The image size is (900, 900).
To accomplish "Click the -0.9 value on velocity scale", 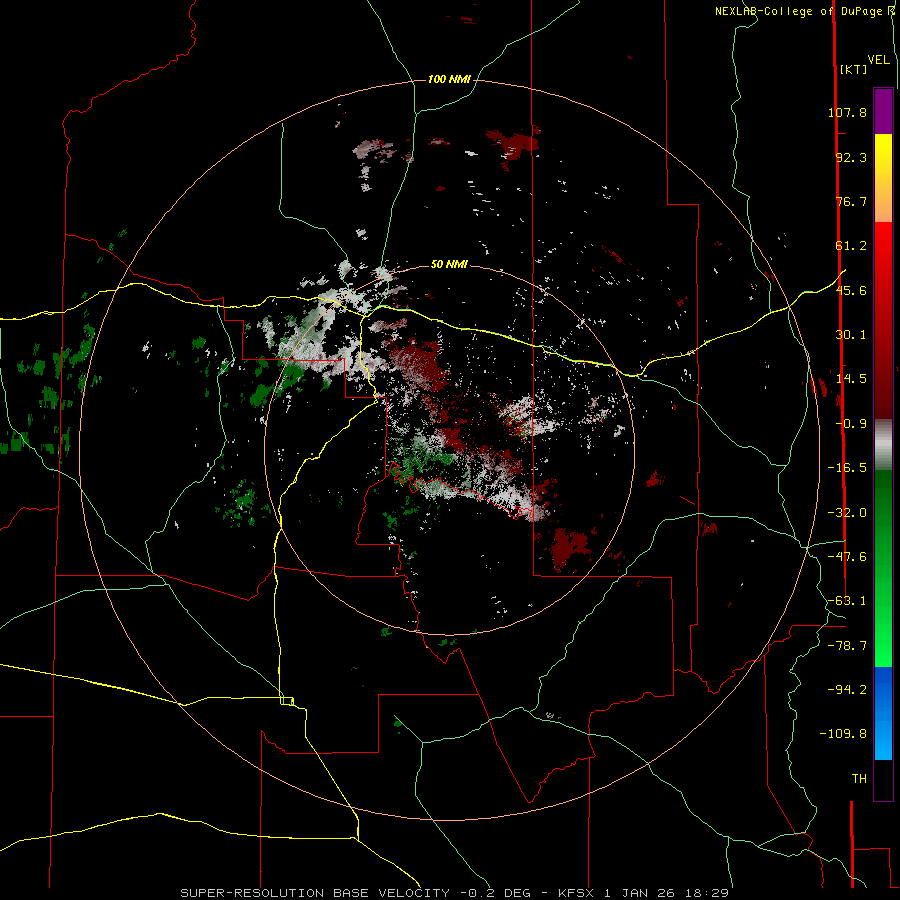I will (x=851, y=424).
